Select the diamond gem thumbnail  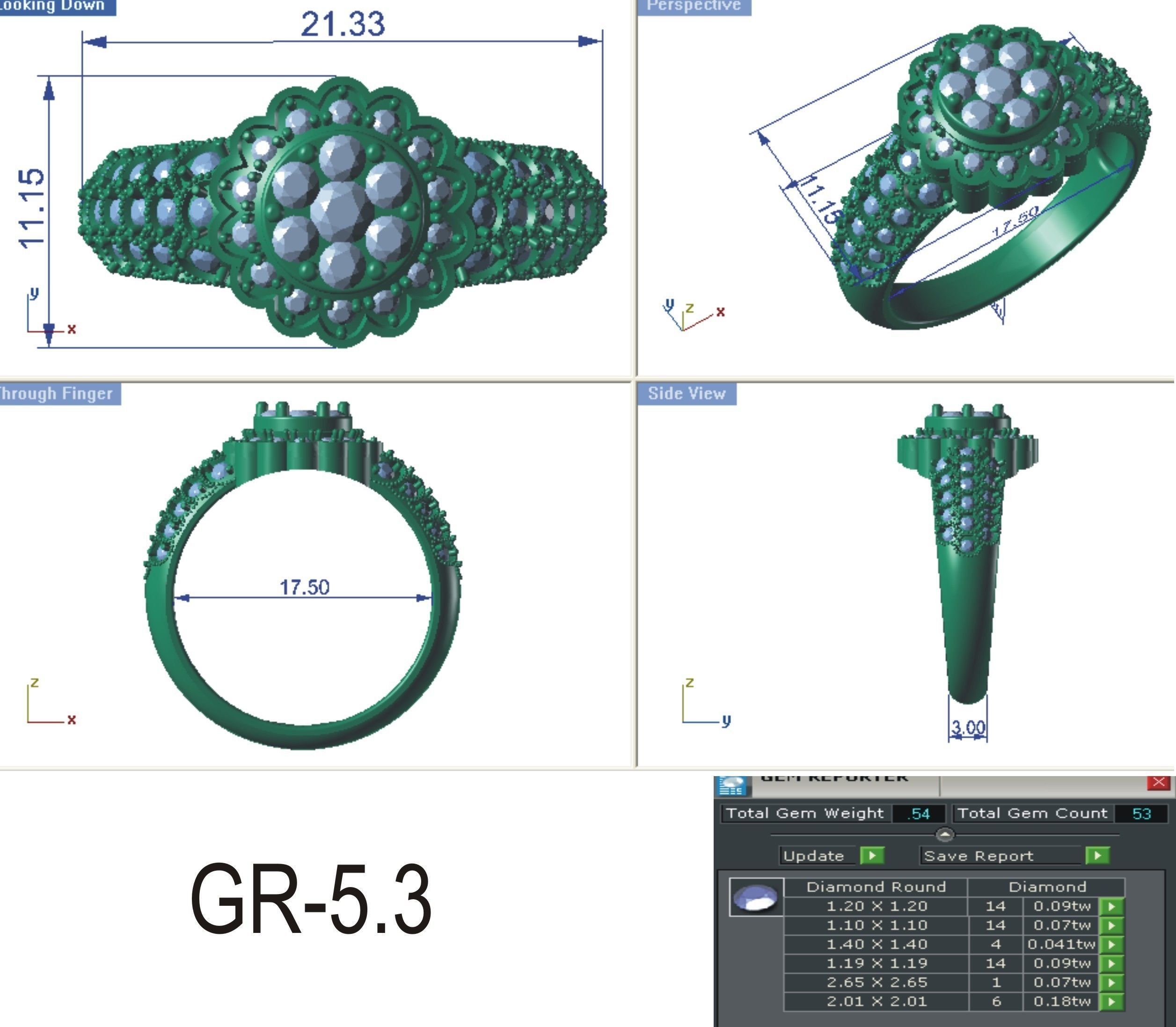pos(756,897)
